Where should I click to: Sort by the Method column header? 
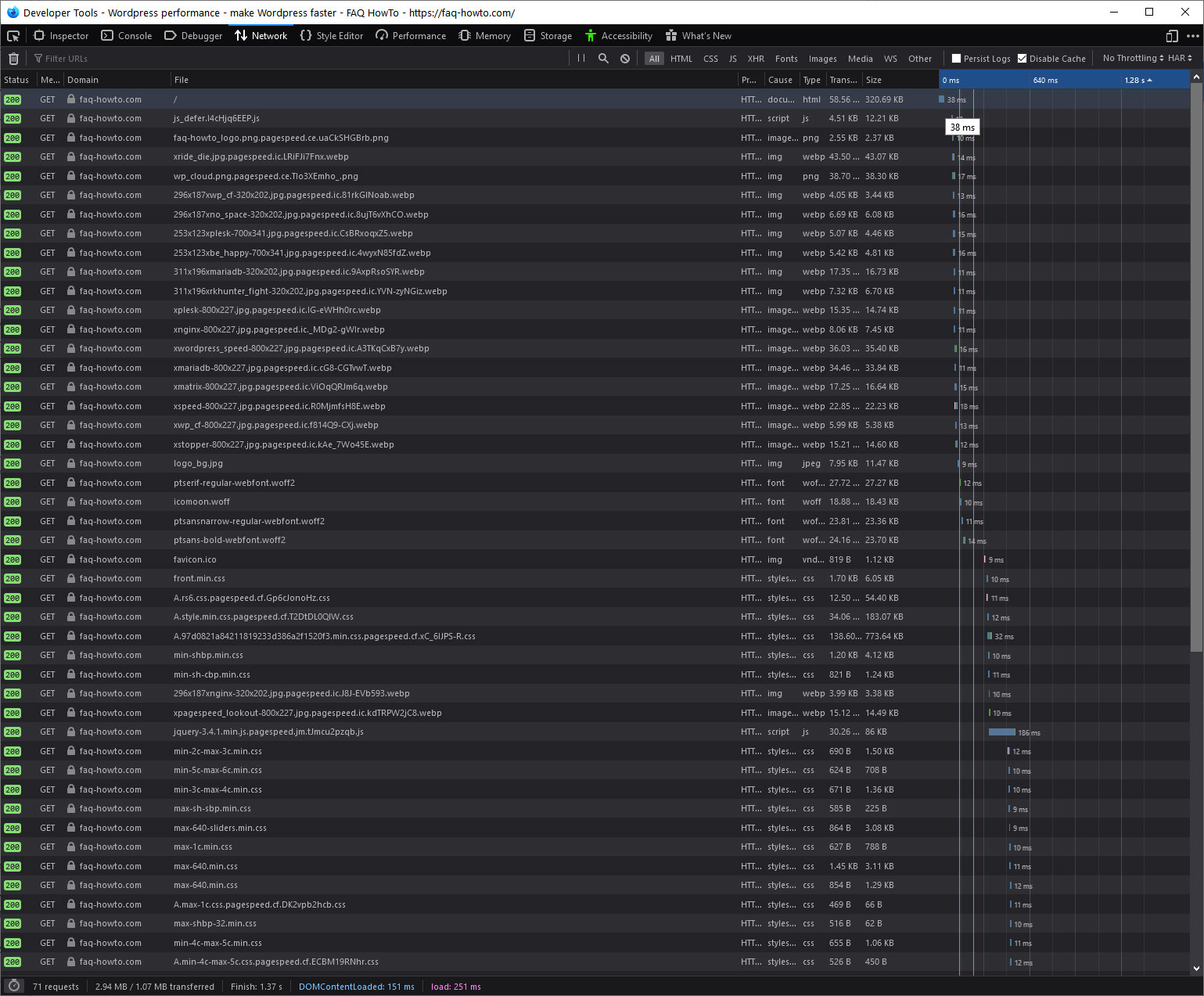[50, 80]
